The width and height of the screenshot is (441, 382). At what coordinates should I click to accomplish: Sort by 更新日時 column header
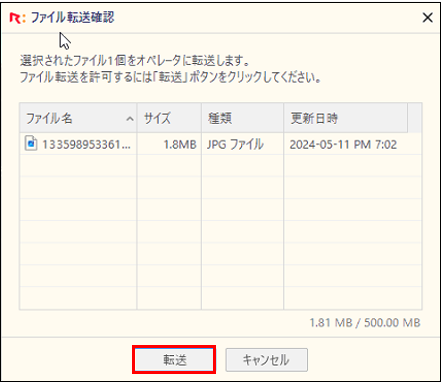pyautogui.click(x=346, y=118)
